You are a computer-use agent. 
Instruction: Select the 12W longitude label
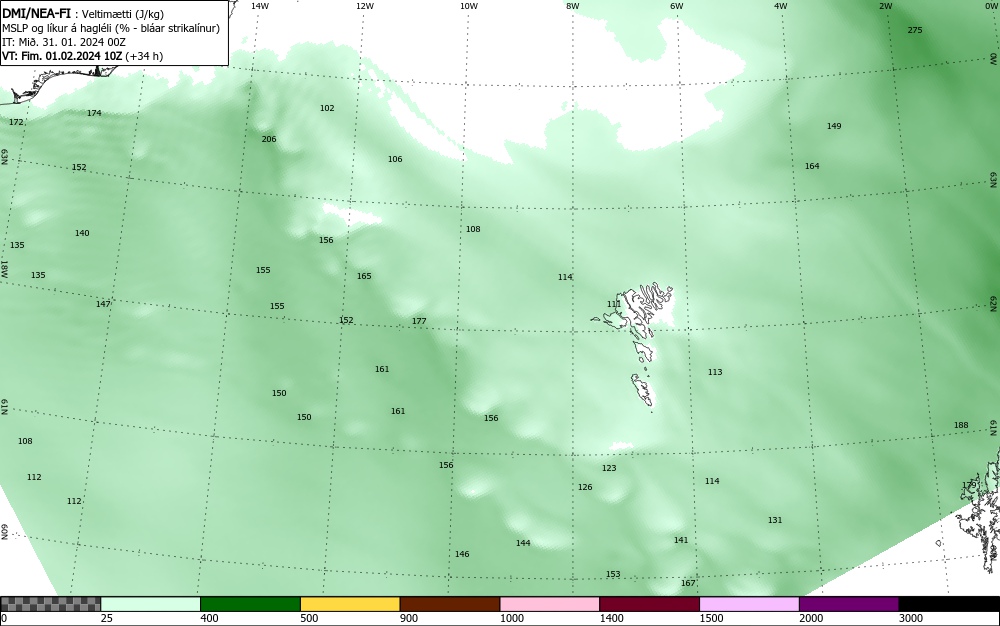point(364,6)
